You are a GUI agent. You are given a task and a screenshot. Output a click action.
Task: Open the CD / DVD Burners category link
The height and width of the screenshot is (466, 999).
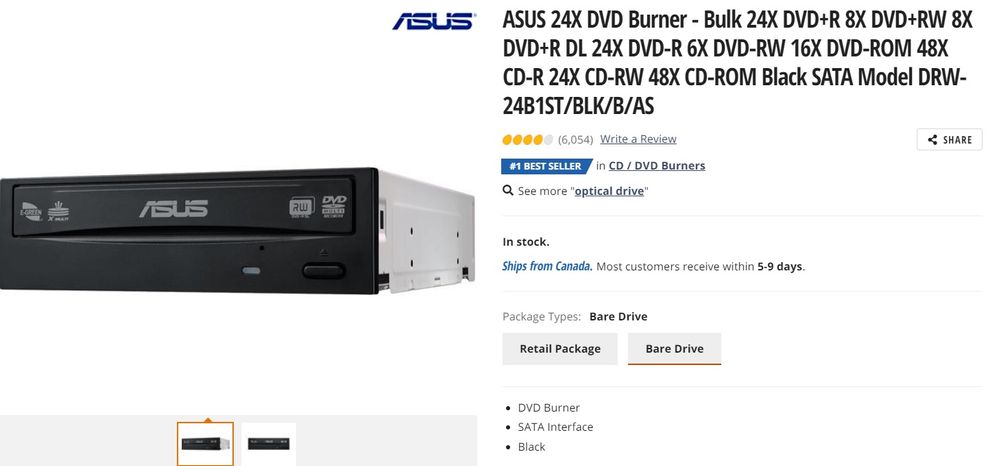pos(657,166)
